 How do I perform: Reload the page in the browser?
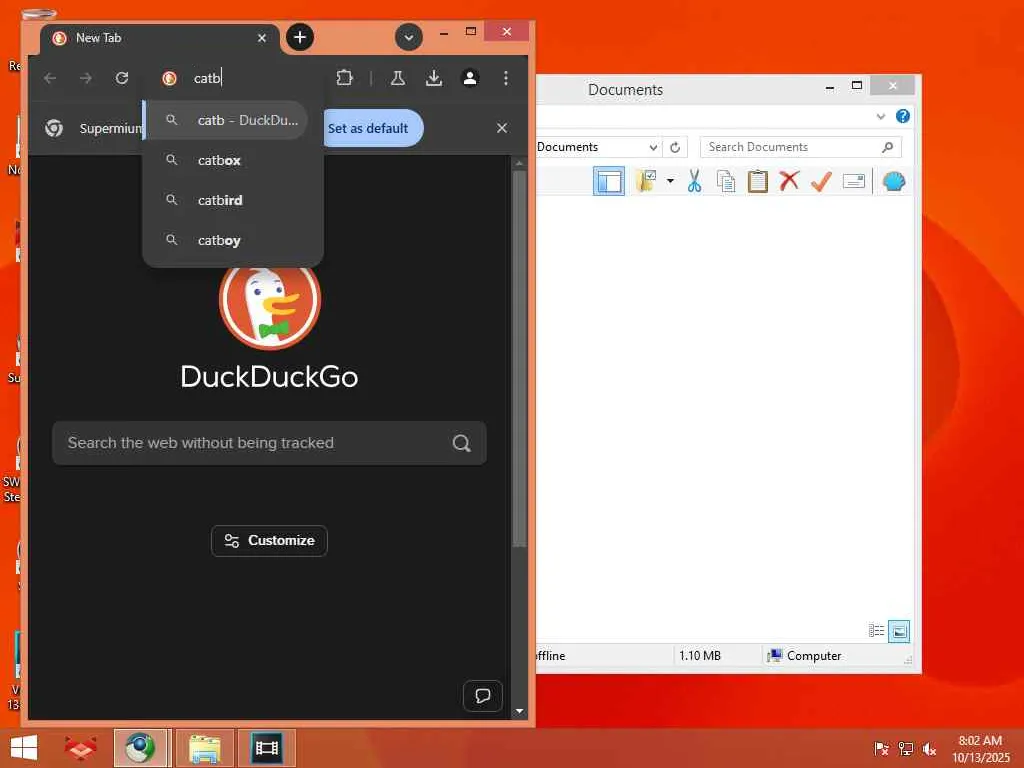pos(122,78)
